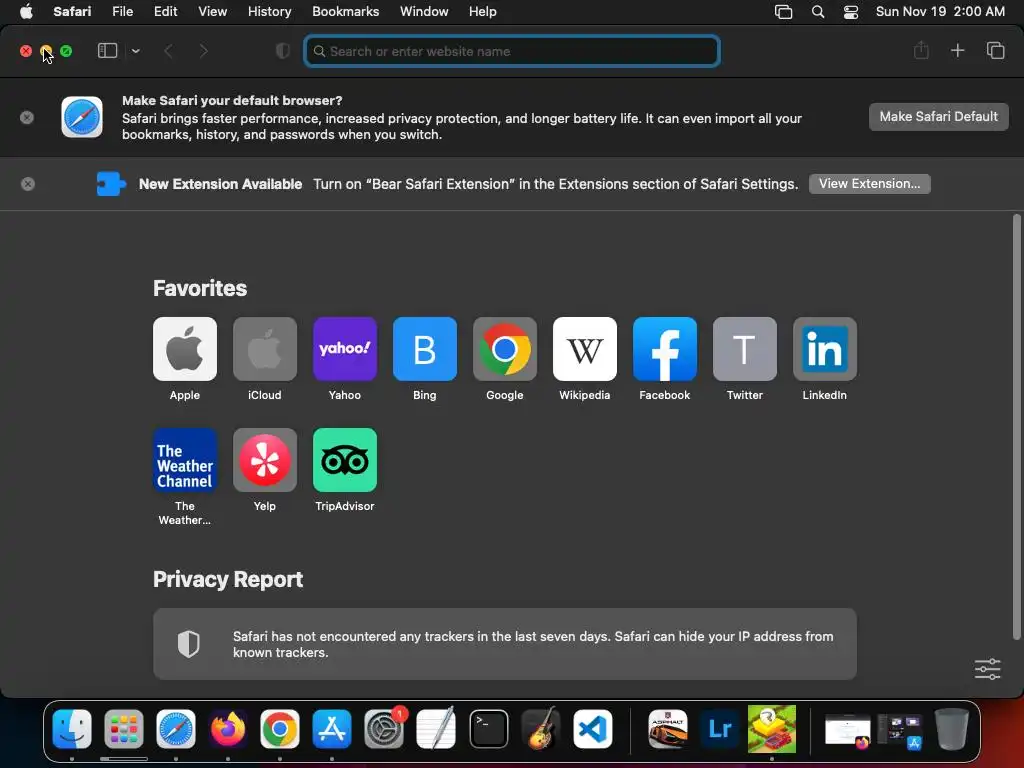Launch GarageBand from the Dock

(x=541, y=728)
